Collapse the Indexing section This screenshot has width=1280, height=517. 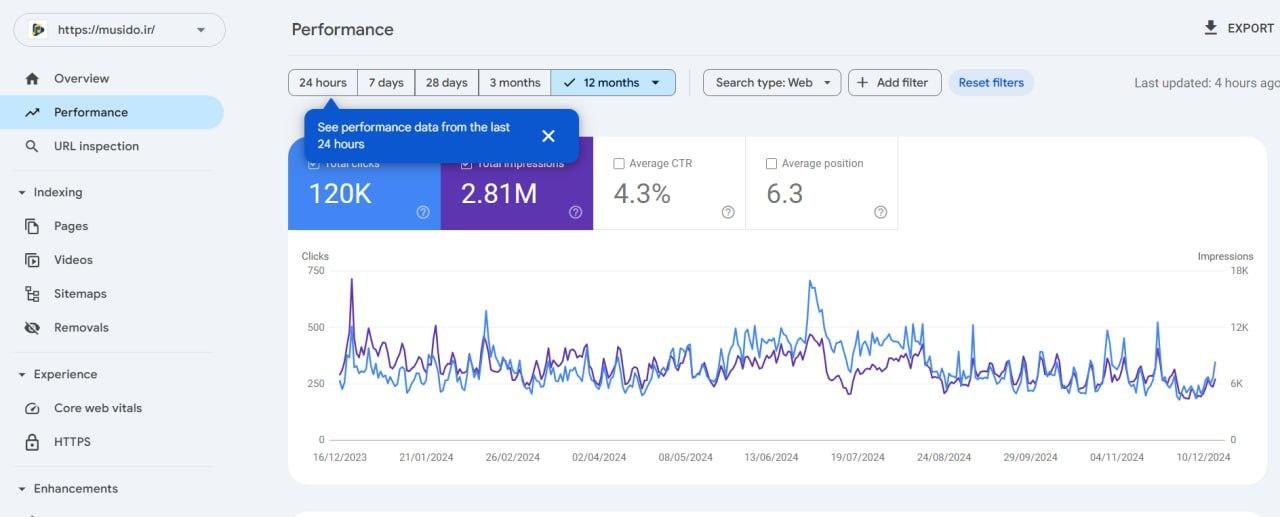(x=22, y=193)
